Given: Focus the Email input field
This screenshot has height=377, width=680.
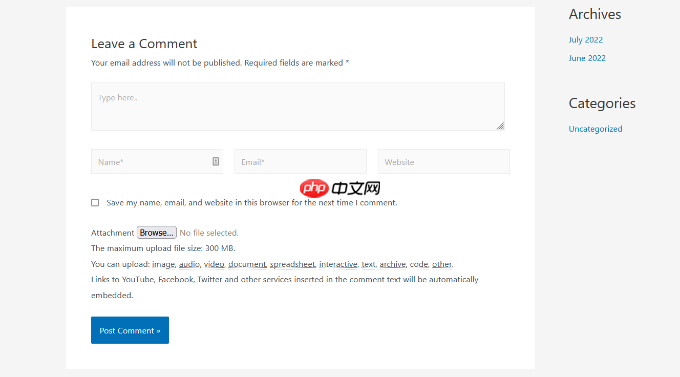Looking at the screenshot, I should (300, 161).
